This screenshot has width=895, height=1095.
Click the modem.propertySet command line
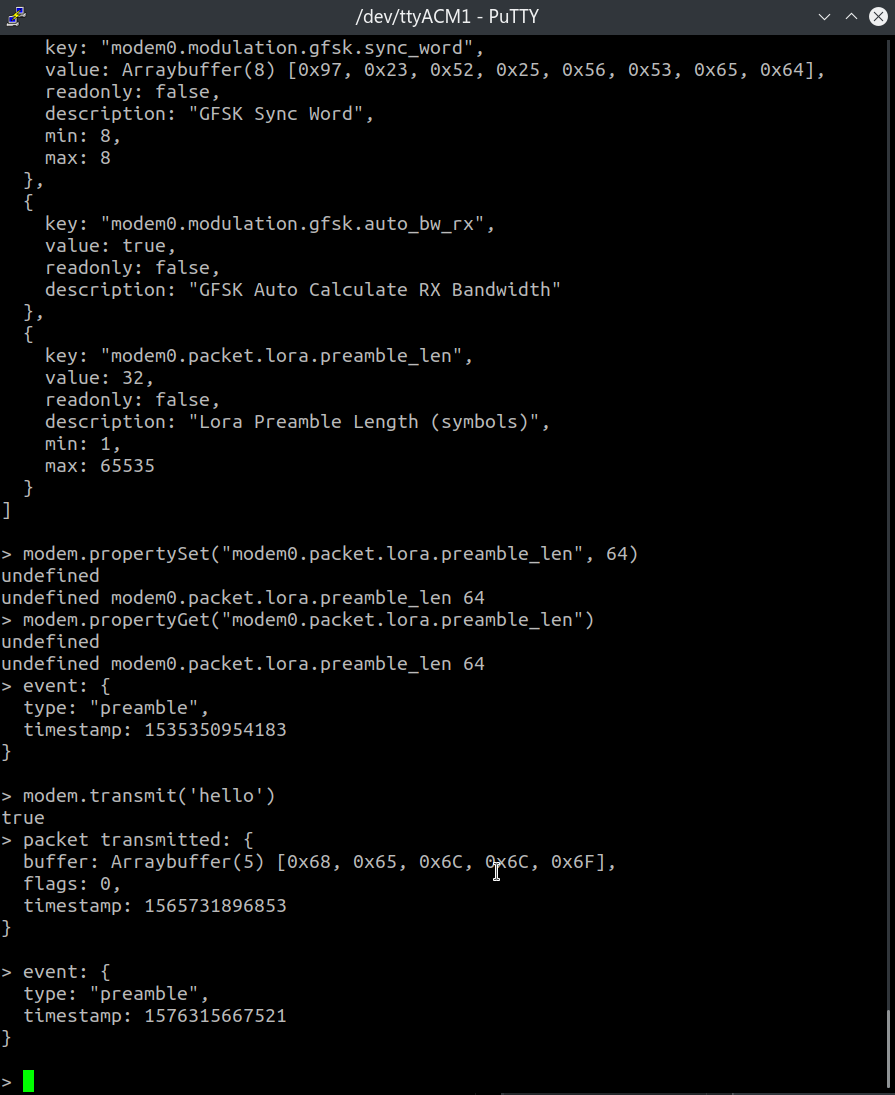click(330, 554)
